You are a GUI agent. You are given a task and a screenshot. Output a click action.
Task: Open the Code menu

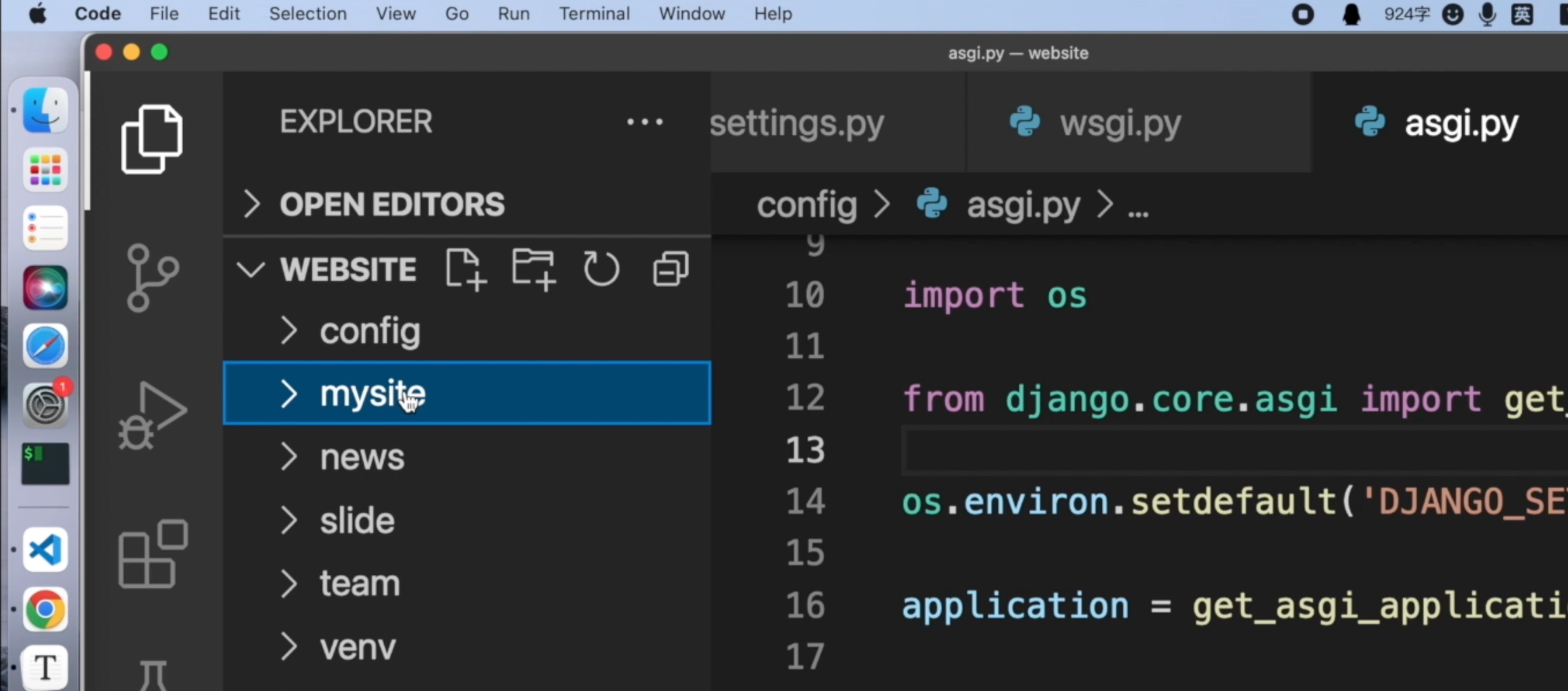point(98,13)
